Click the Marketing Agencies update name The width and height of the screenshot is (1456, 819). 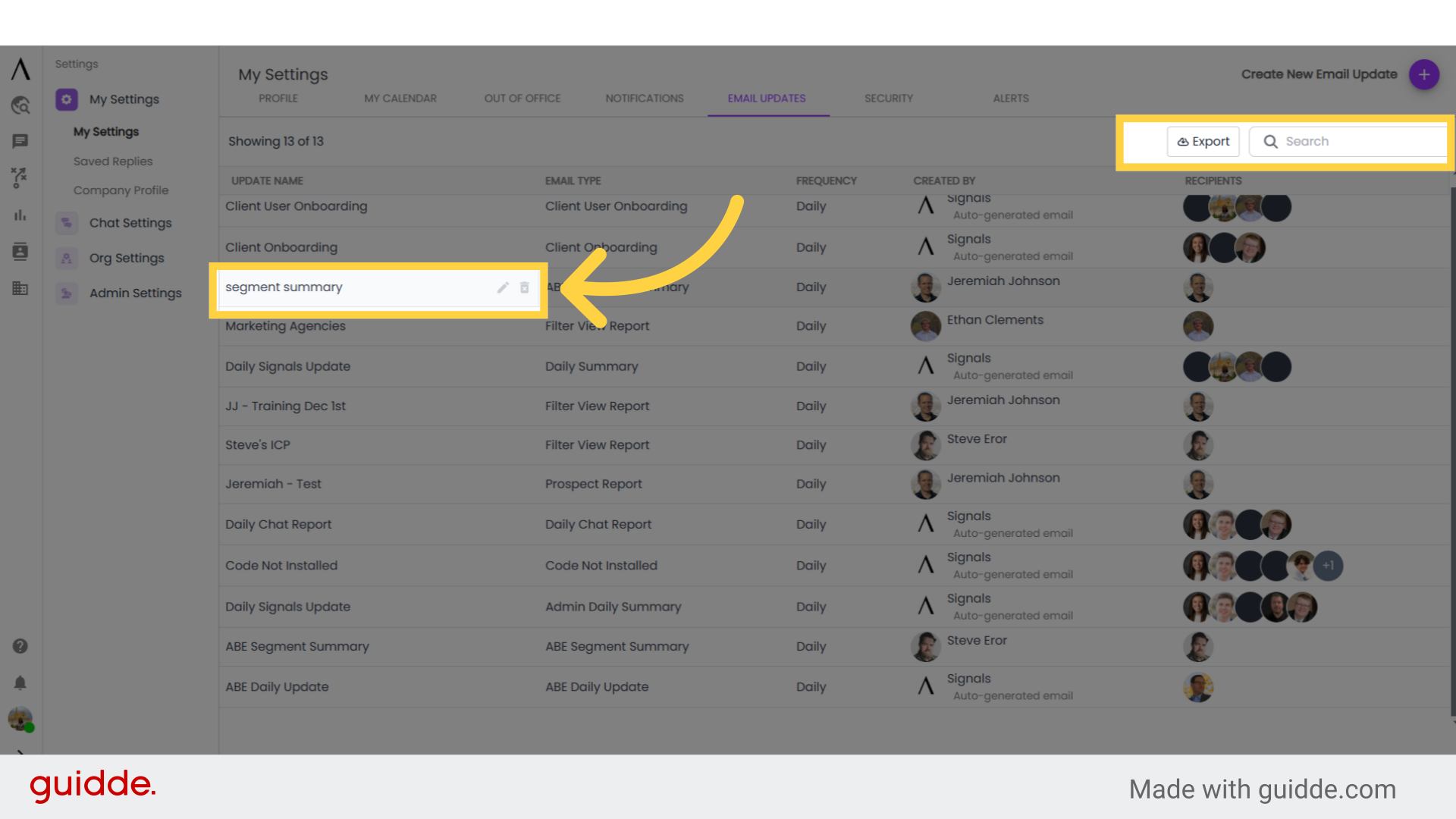285,326
